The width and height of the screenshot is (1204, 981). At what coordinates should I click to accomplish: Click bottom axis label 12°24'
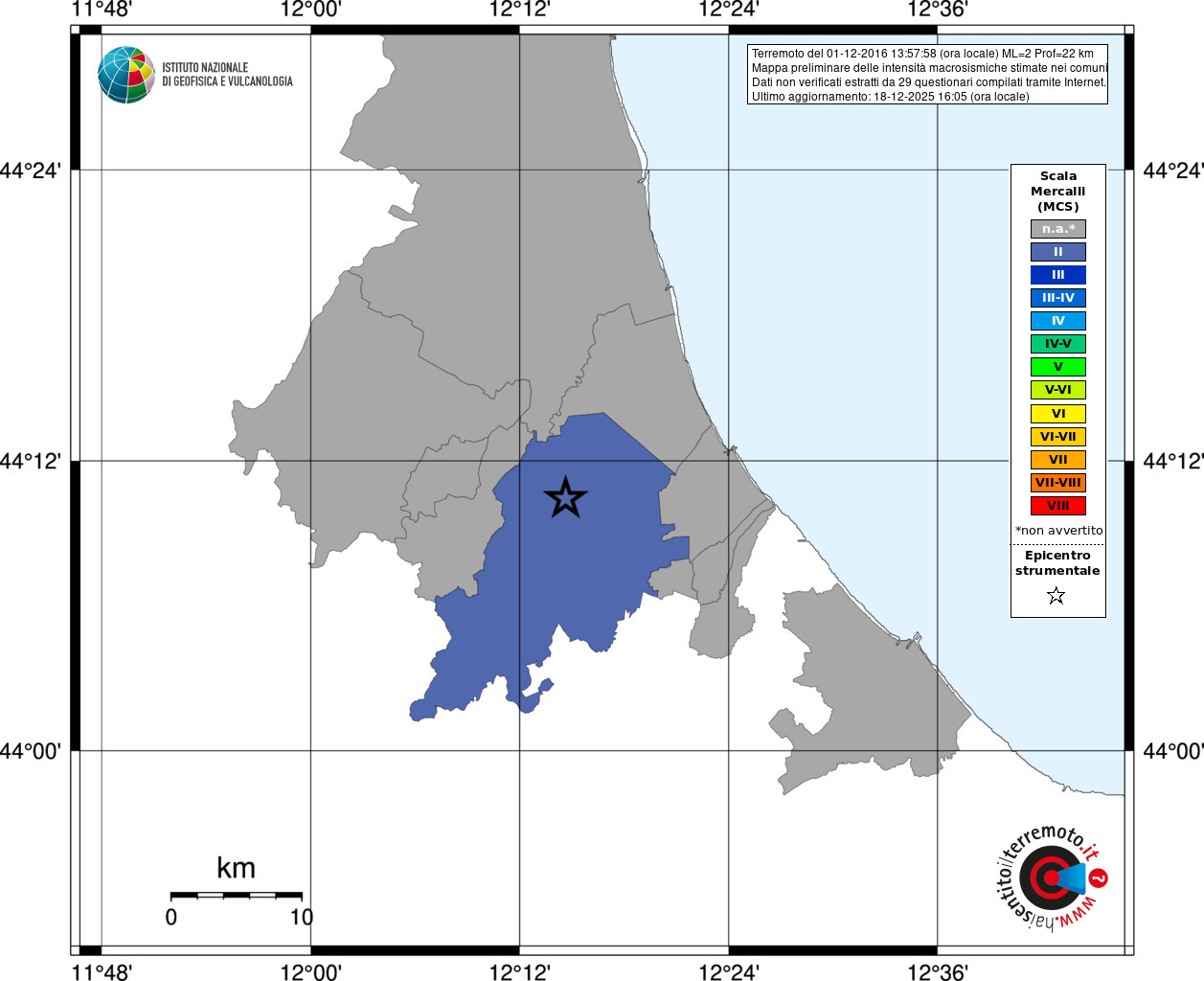point(729,971)
